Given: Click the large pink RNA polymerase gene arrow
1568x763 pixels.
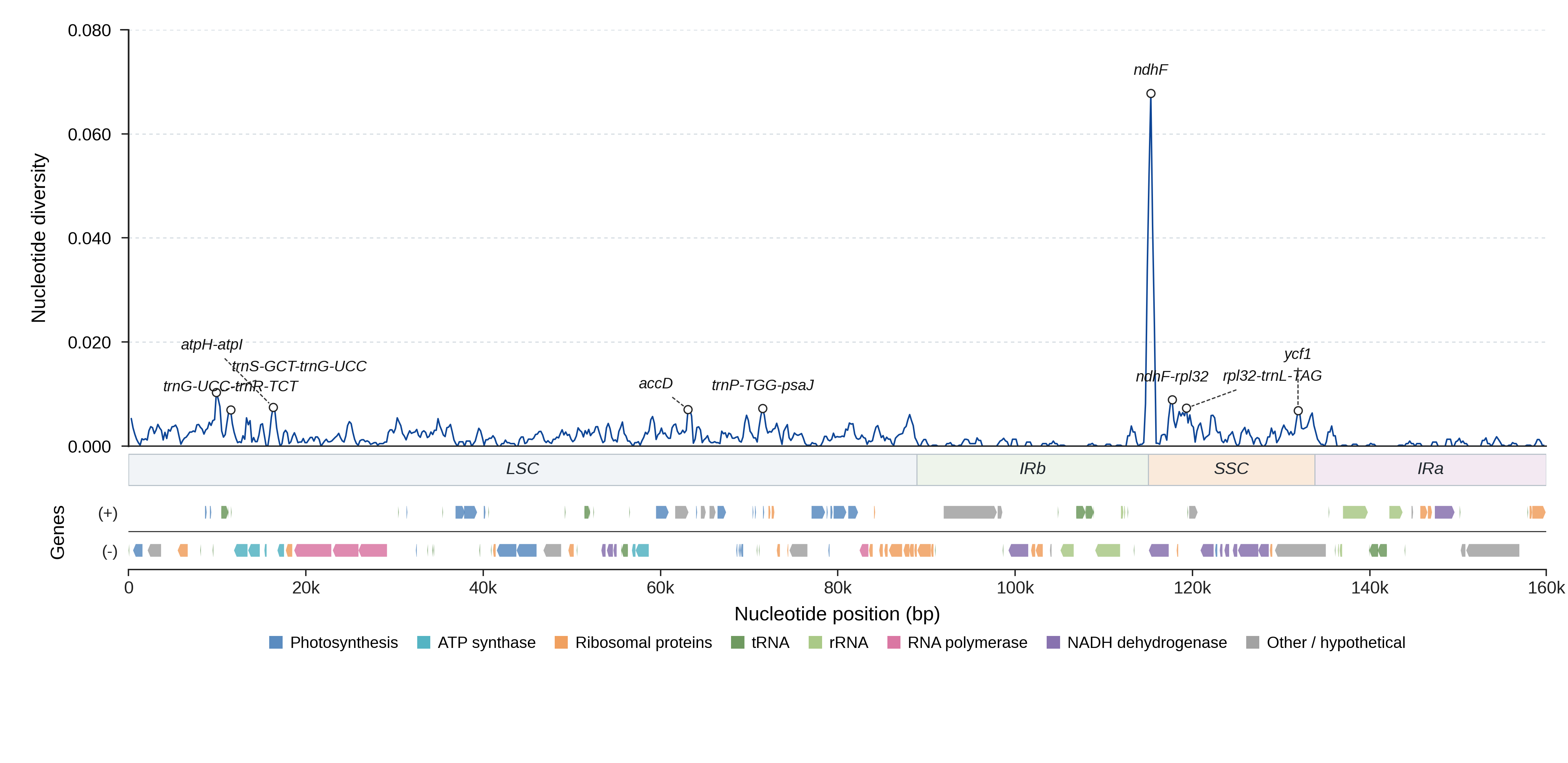Looking at the screenshot, I should coord(313,551).
